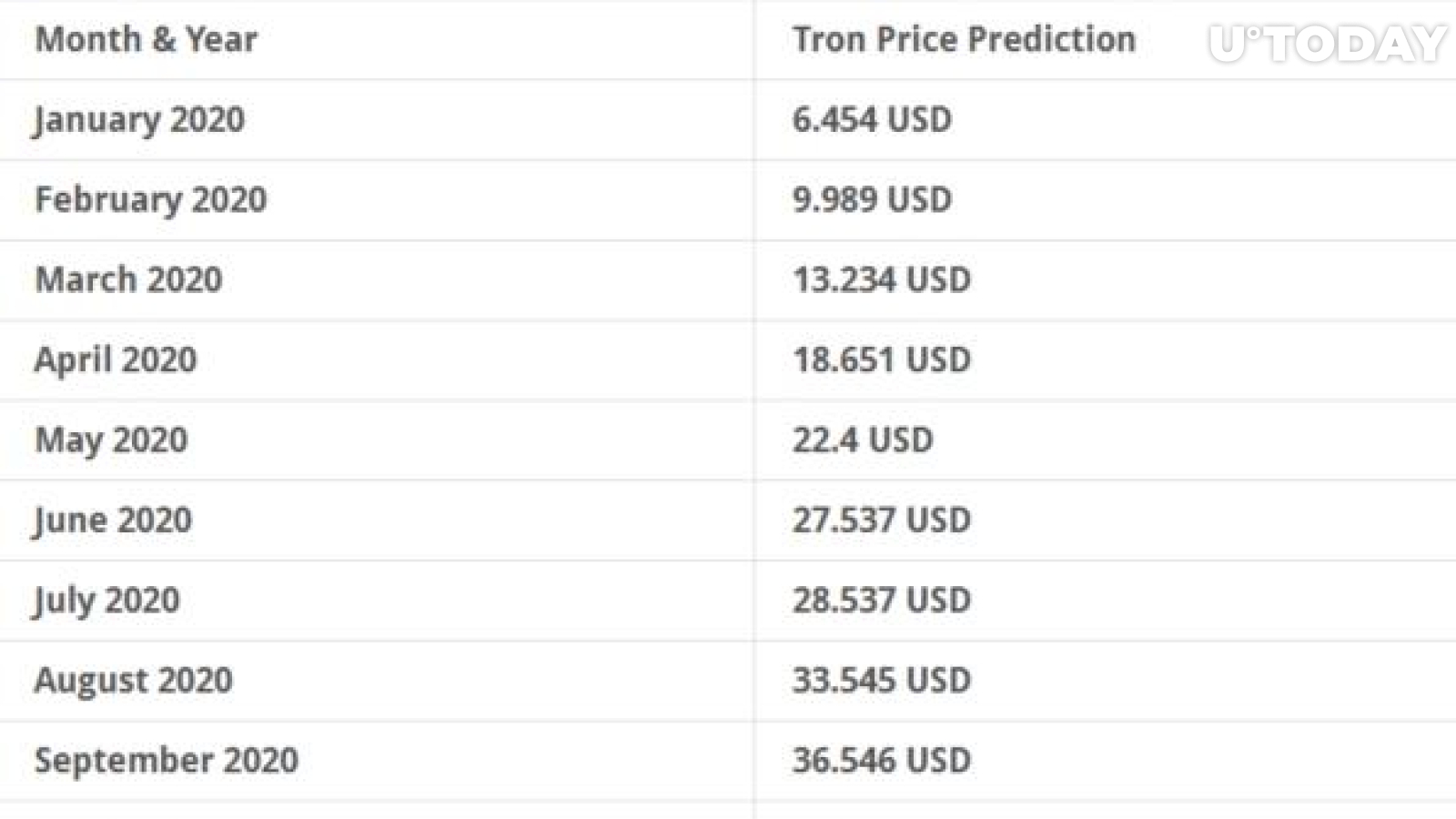1456x819 pixels.
Task: Select the May 2020 row label
Action: coord(111,440)
